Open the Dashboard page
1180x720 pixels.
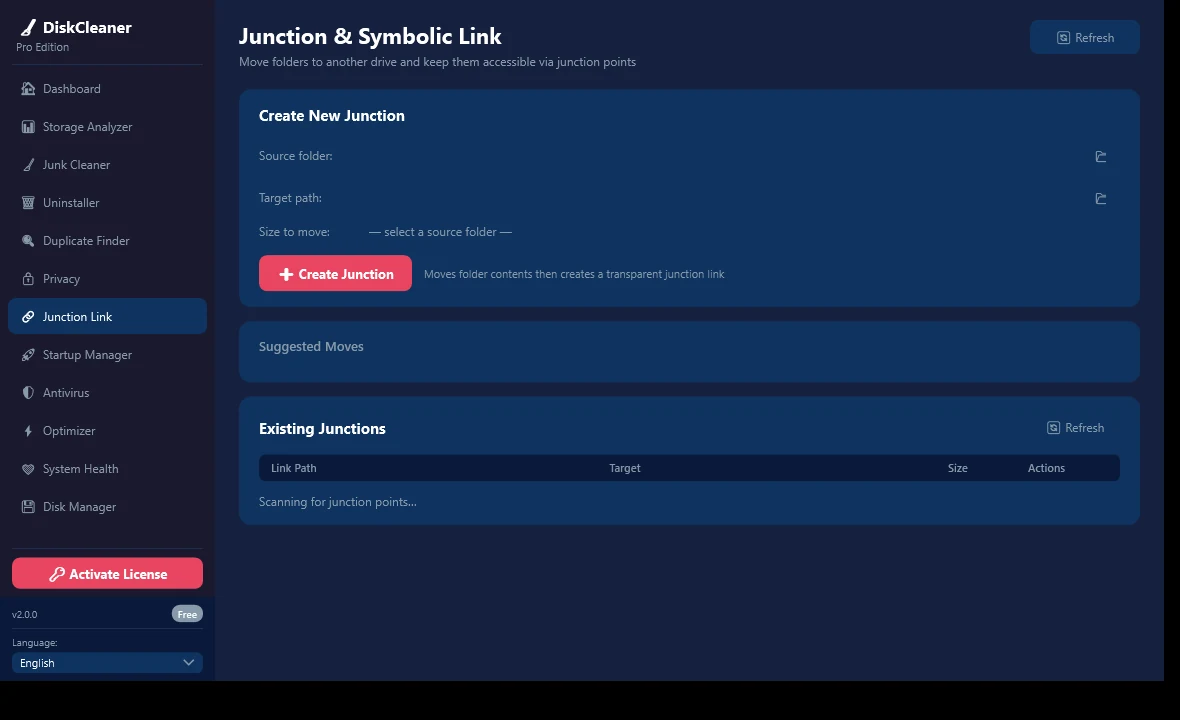107,89
